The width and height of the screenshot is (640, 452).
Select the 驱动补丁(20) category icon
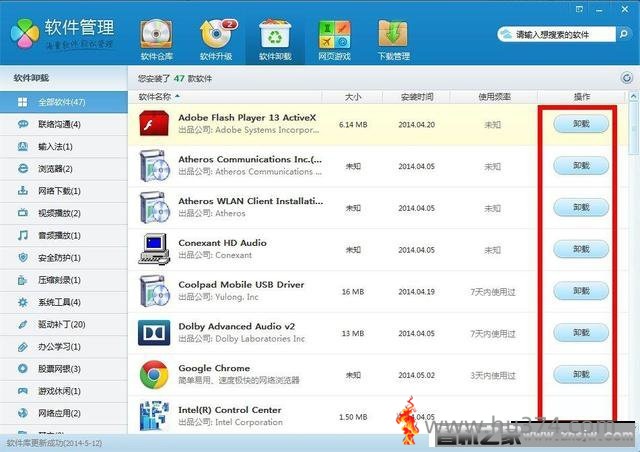pos(23,324)
